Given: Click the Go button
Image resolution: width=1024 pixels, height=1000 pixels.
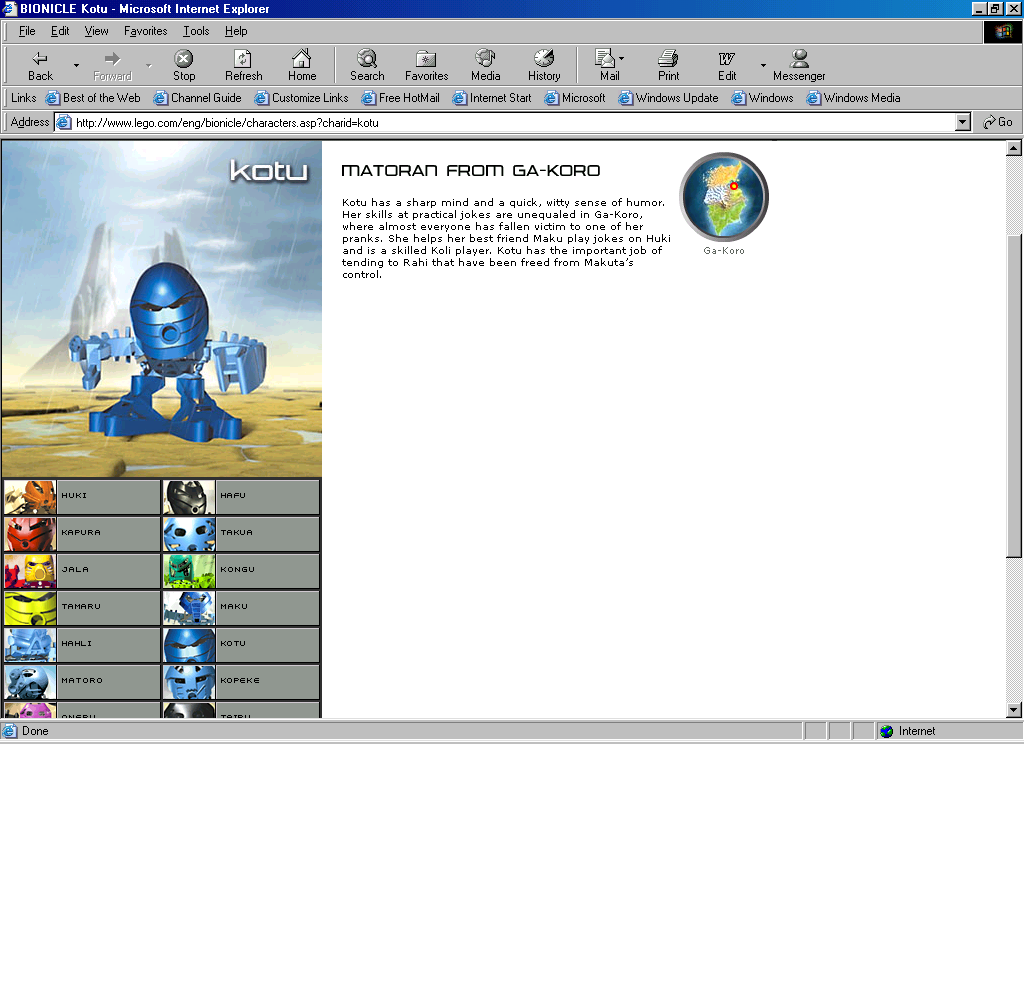Looking at the screenshot, I should [x=998, y=122].
